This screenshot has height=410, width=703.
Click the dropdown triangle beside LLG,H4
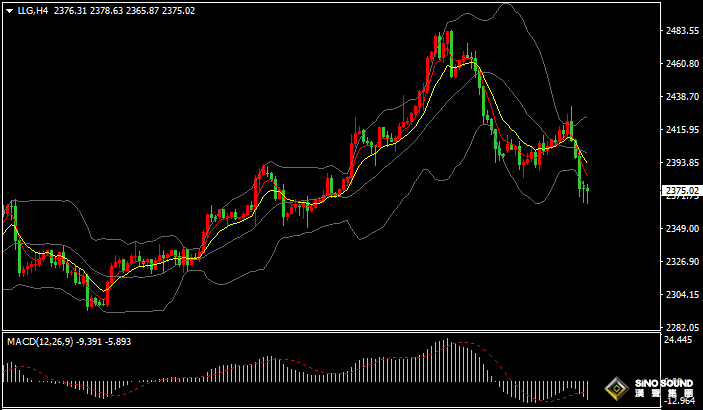point(8,10)
